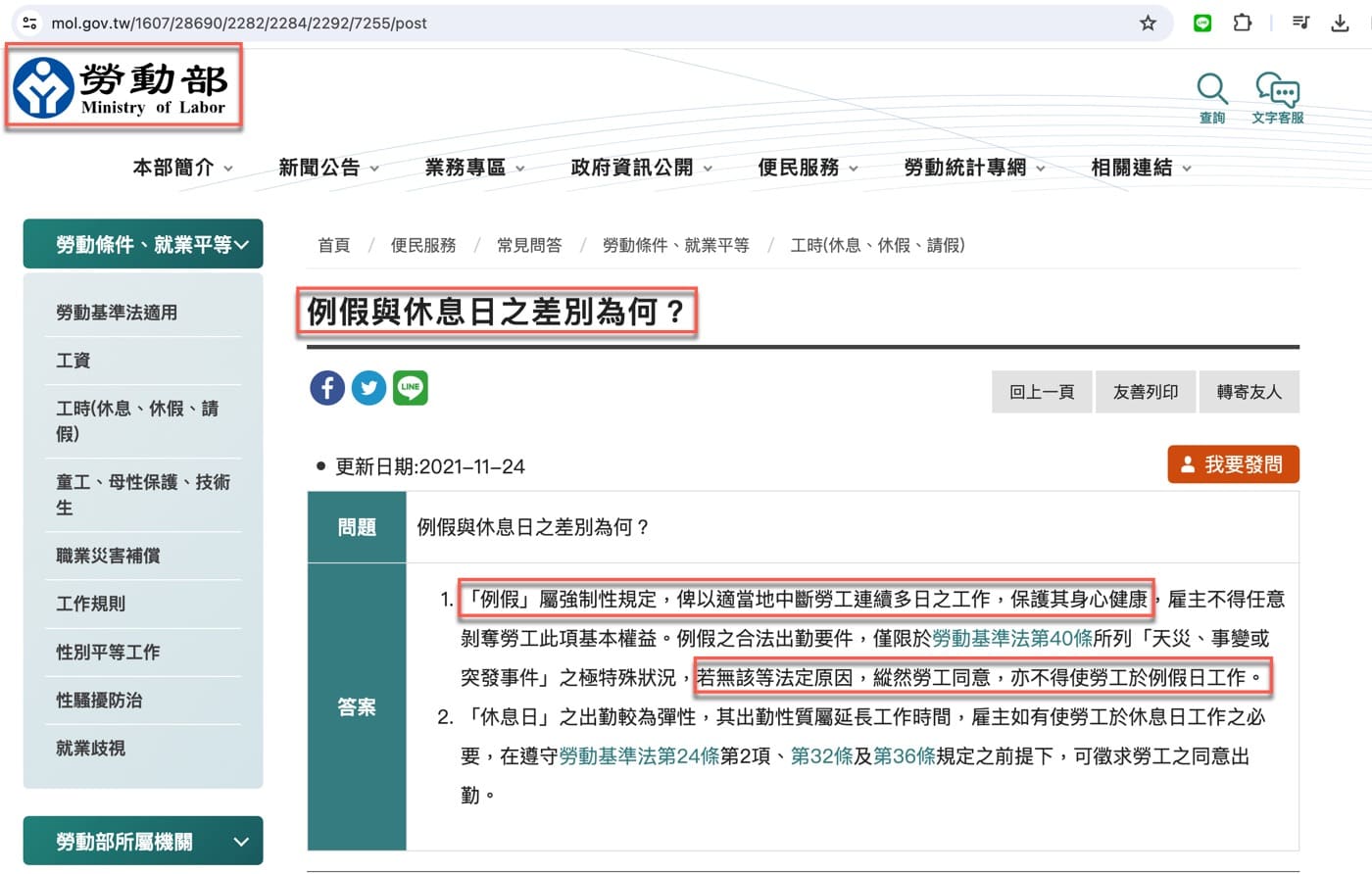
Task: Share the page via LINE icon
Action: pos(410,388)
